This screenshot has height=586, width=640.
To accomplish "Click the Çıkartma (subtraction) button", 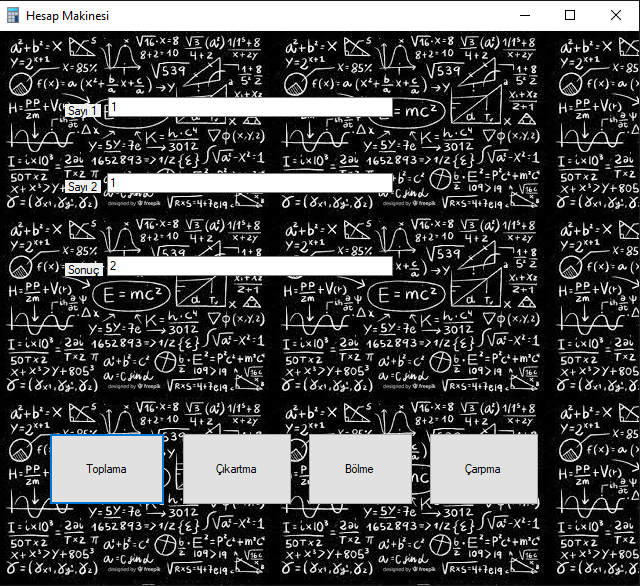I will tap(237, 469).
